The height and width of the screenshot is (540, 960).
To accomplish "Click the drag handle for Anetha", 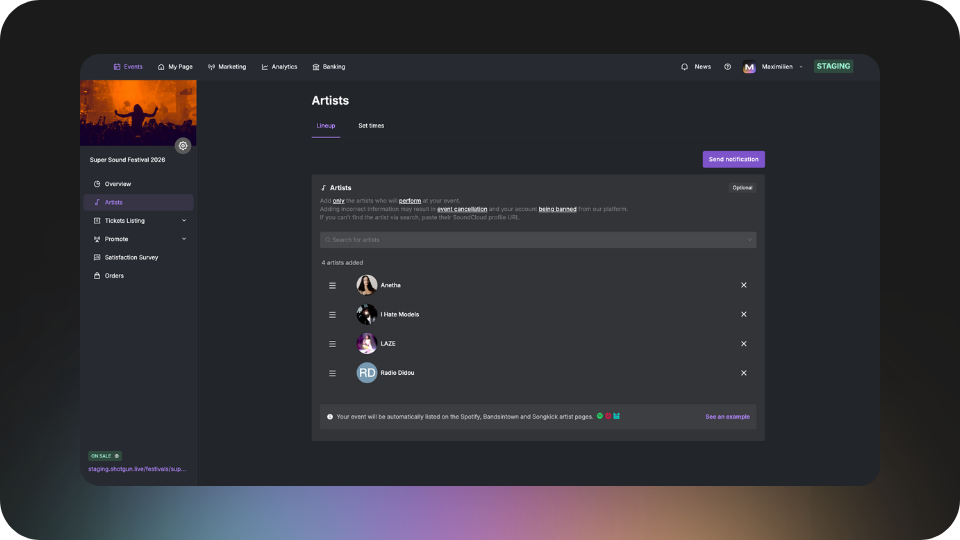I will coord(332,285).
